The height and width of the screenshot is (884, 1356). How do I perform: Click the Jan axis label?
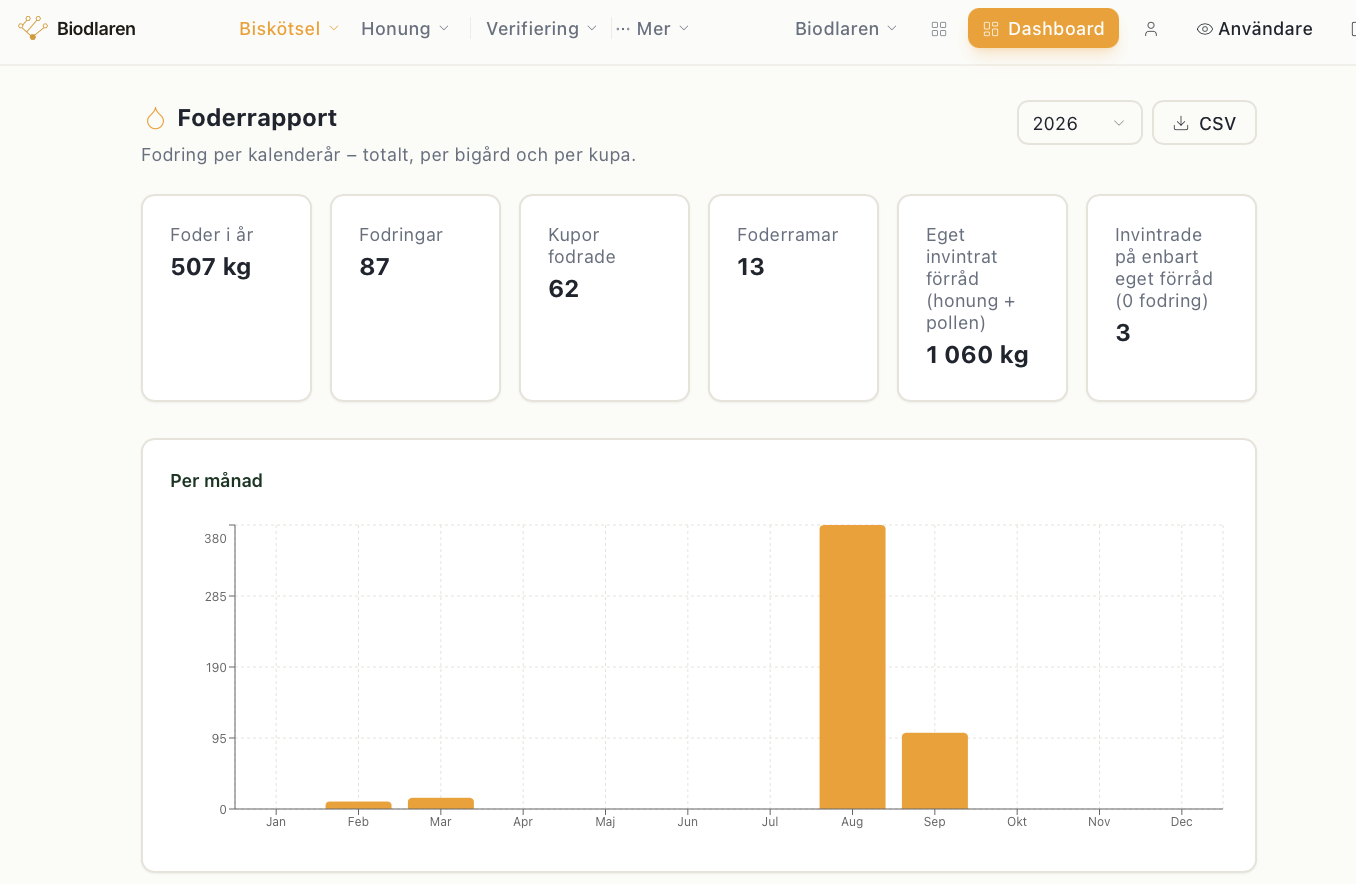click(x=276, y=822)
